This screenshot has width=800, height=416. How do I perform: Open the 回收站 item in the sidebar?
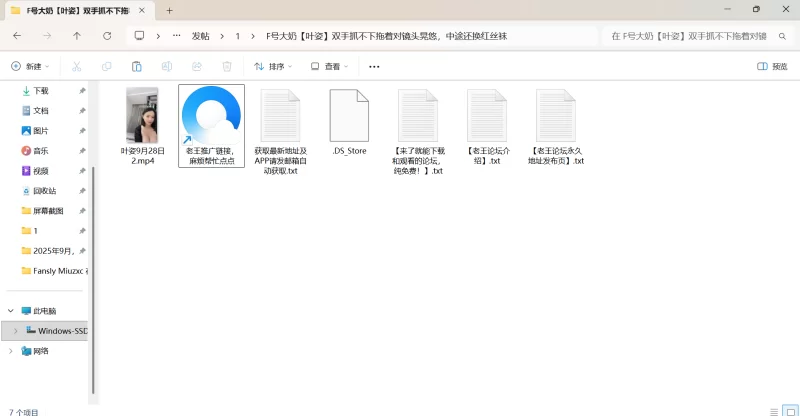[44, 191]
